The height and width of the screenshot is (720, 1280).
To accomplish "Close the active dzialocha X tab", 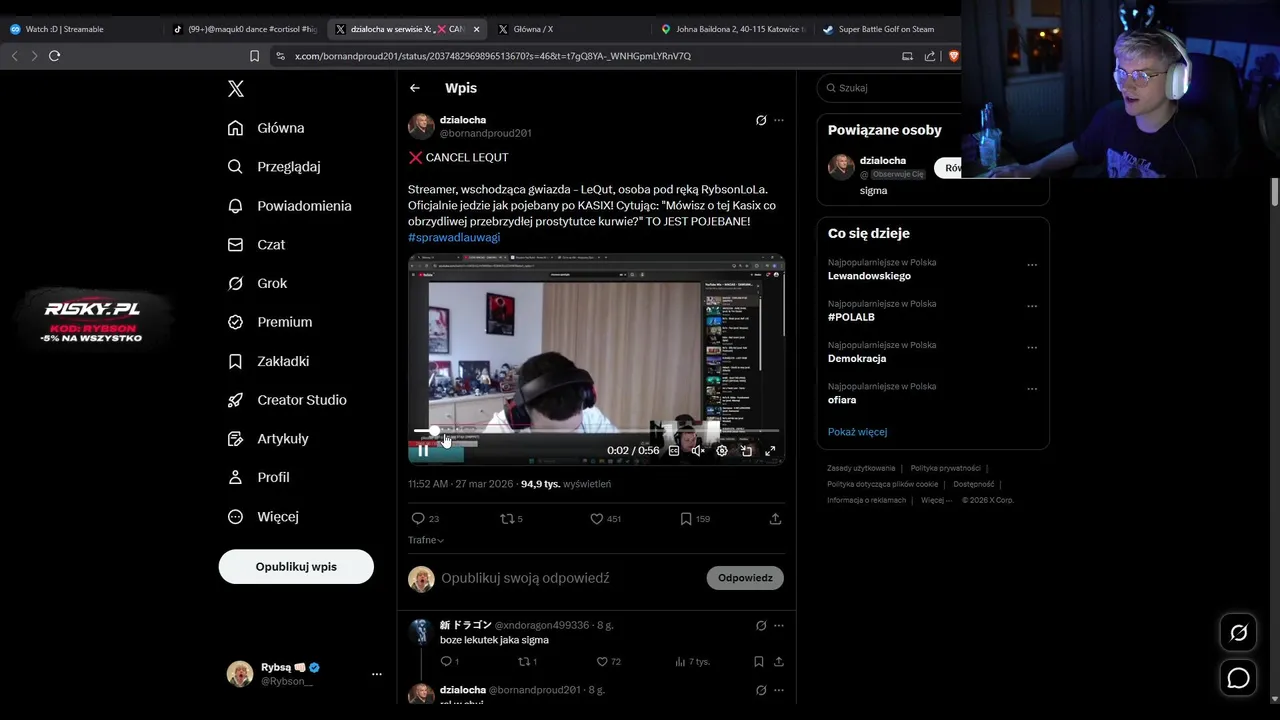I will [476, 29].
